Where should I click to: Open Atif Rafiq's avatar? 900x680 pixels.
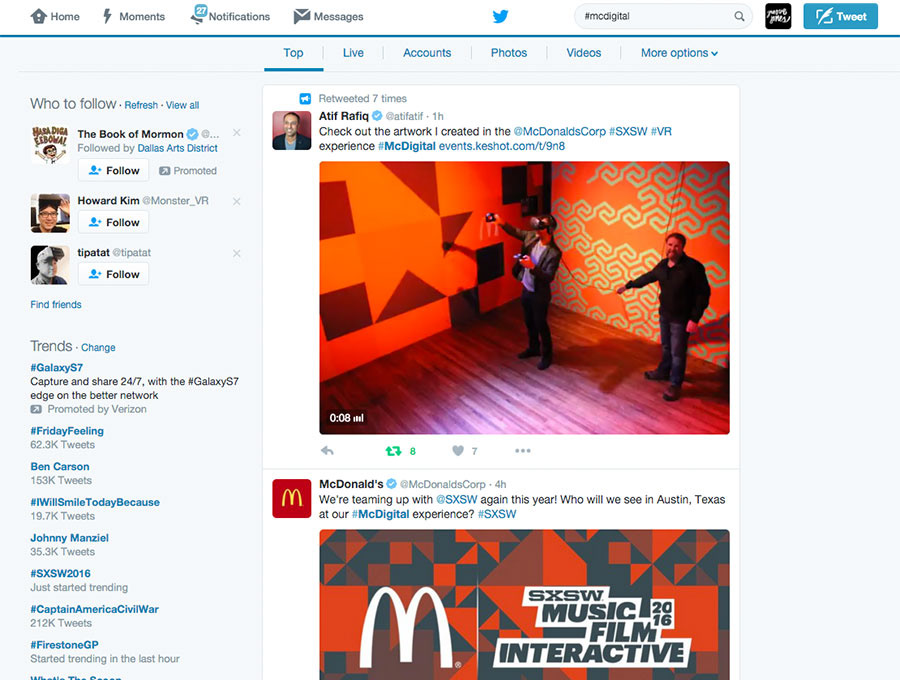[292, 131]
